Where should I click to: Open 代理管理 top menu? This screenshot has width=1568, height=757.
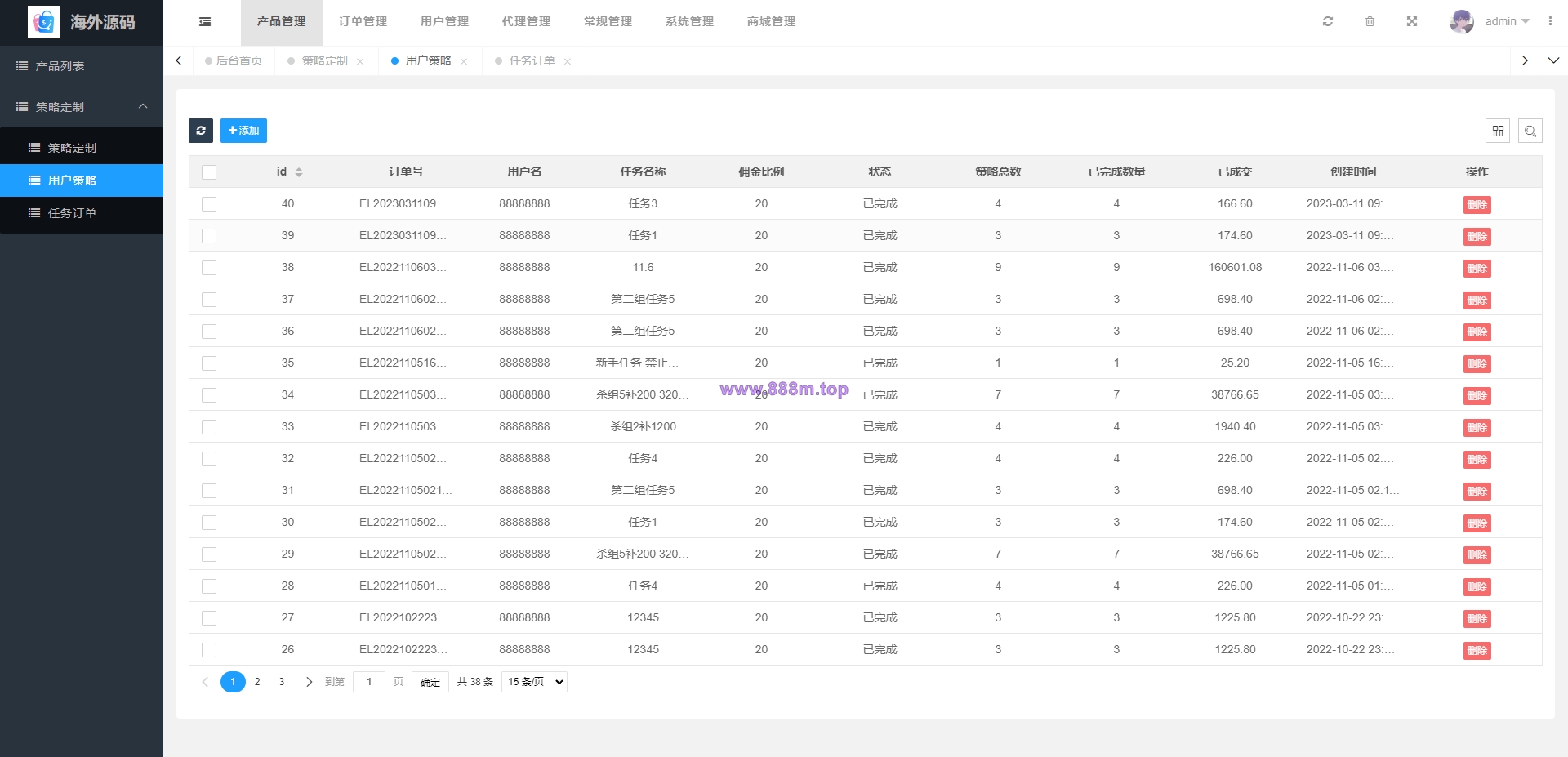tap(527, 22)
